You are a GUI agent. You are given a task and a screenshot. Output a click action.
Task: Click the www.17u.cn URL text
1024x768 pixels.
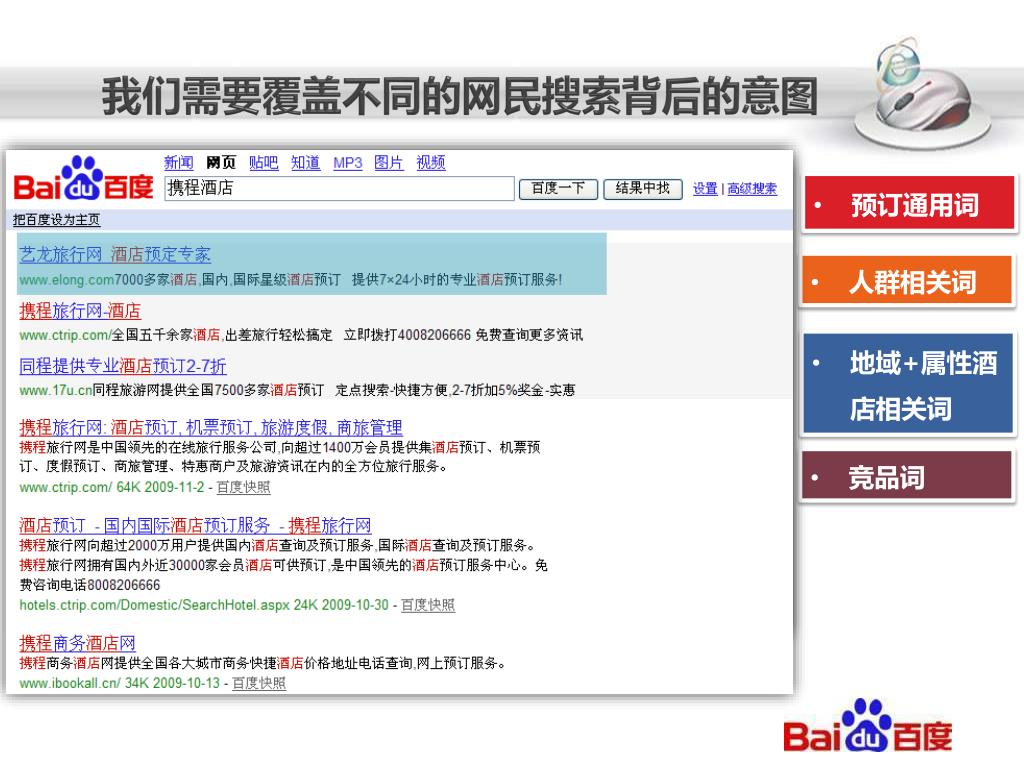pos(56,391)
